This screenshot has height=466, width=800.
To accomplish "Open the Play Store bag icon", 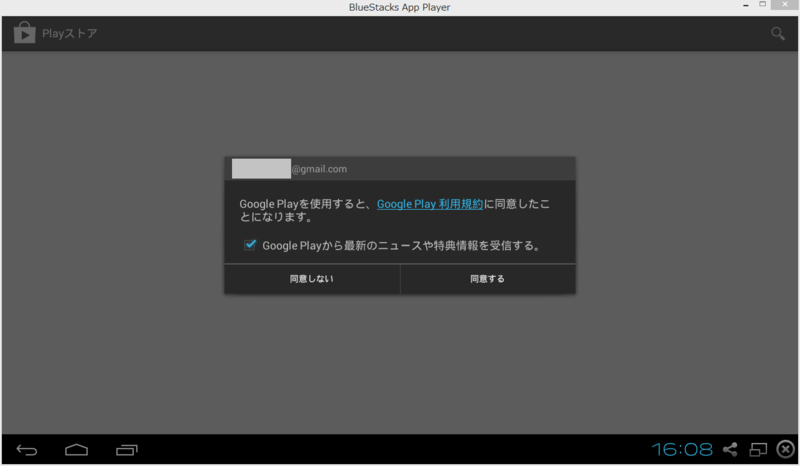I will click(x=24, y=33).
